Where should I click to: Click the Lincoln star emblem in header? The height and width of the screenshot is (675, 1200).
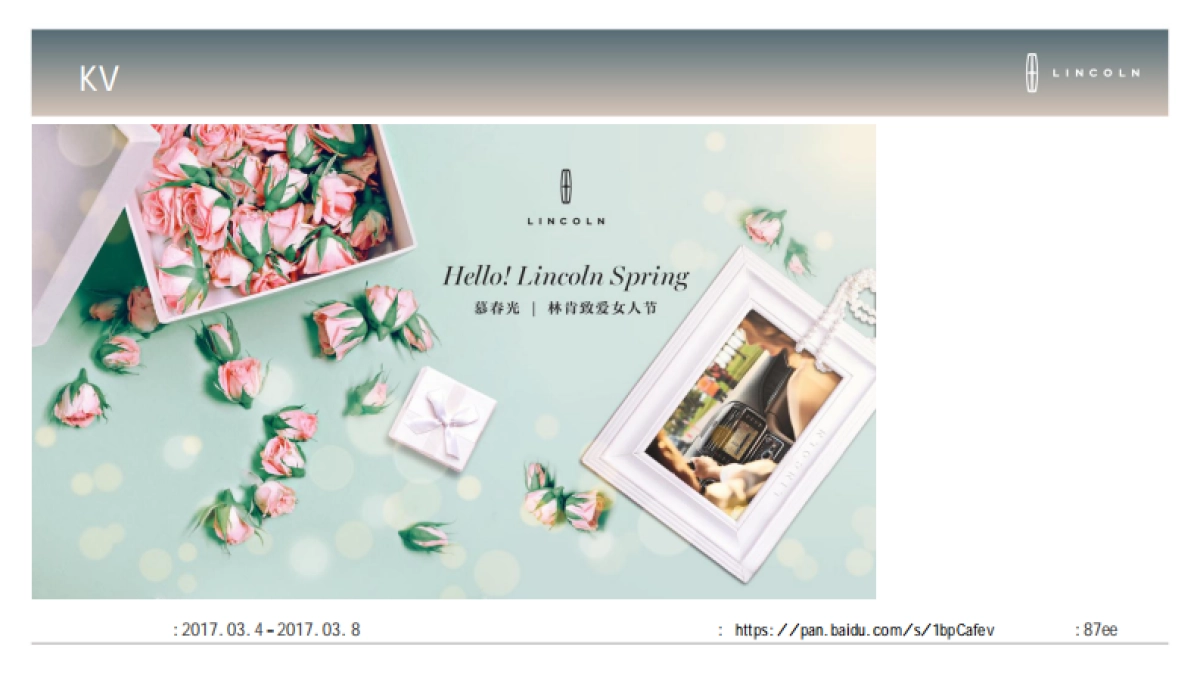(1032, 74)
